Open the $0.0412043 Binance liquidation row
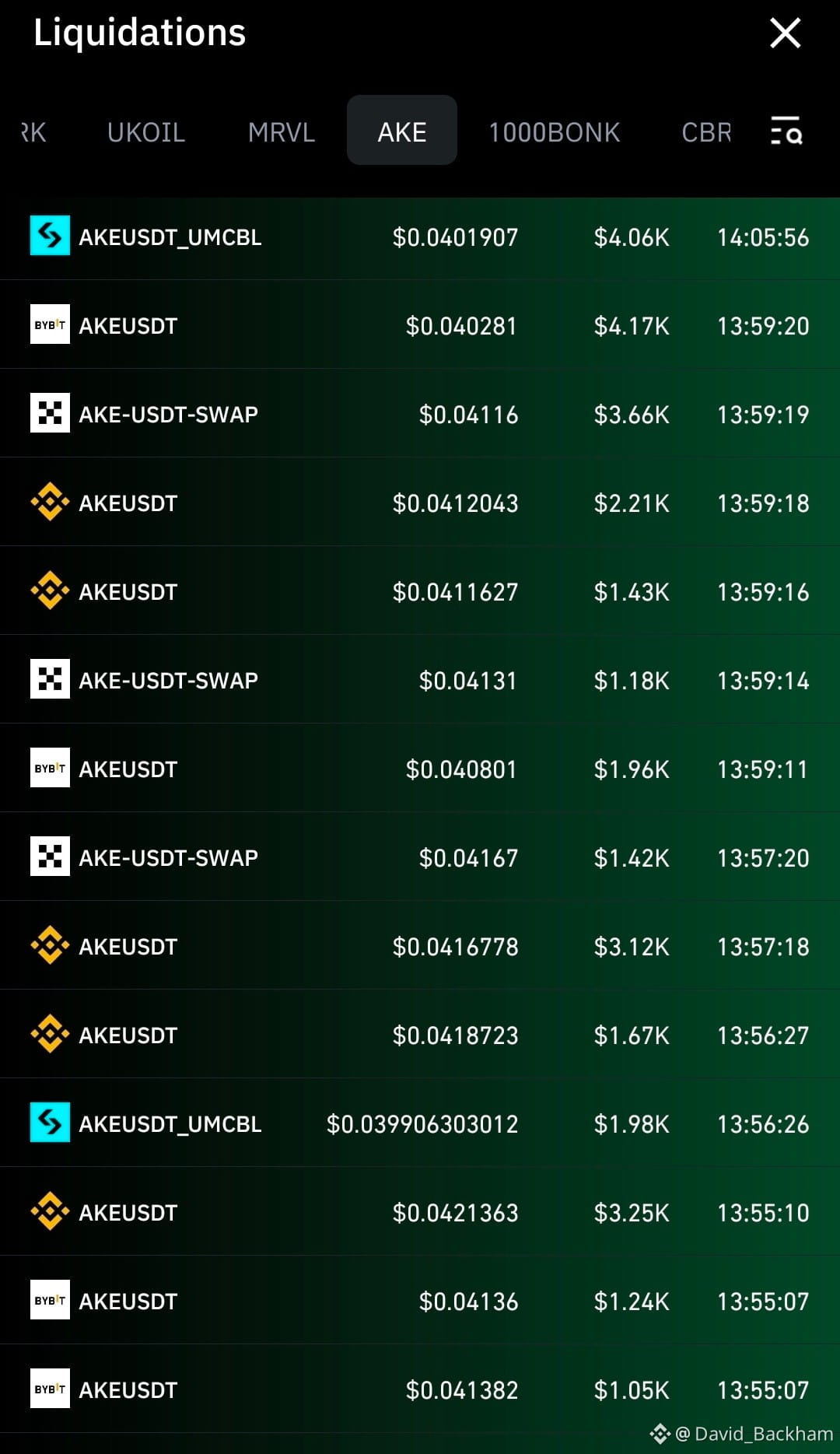Viewport: 840px width, 1454px height. [420, 503]
